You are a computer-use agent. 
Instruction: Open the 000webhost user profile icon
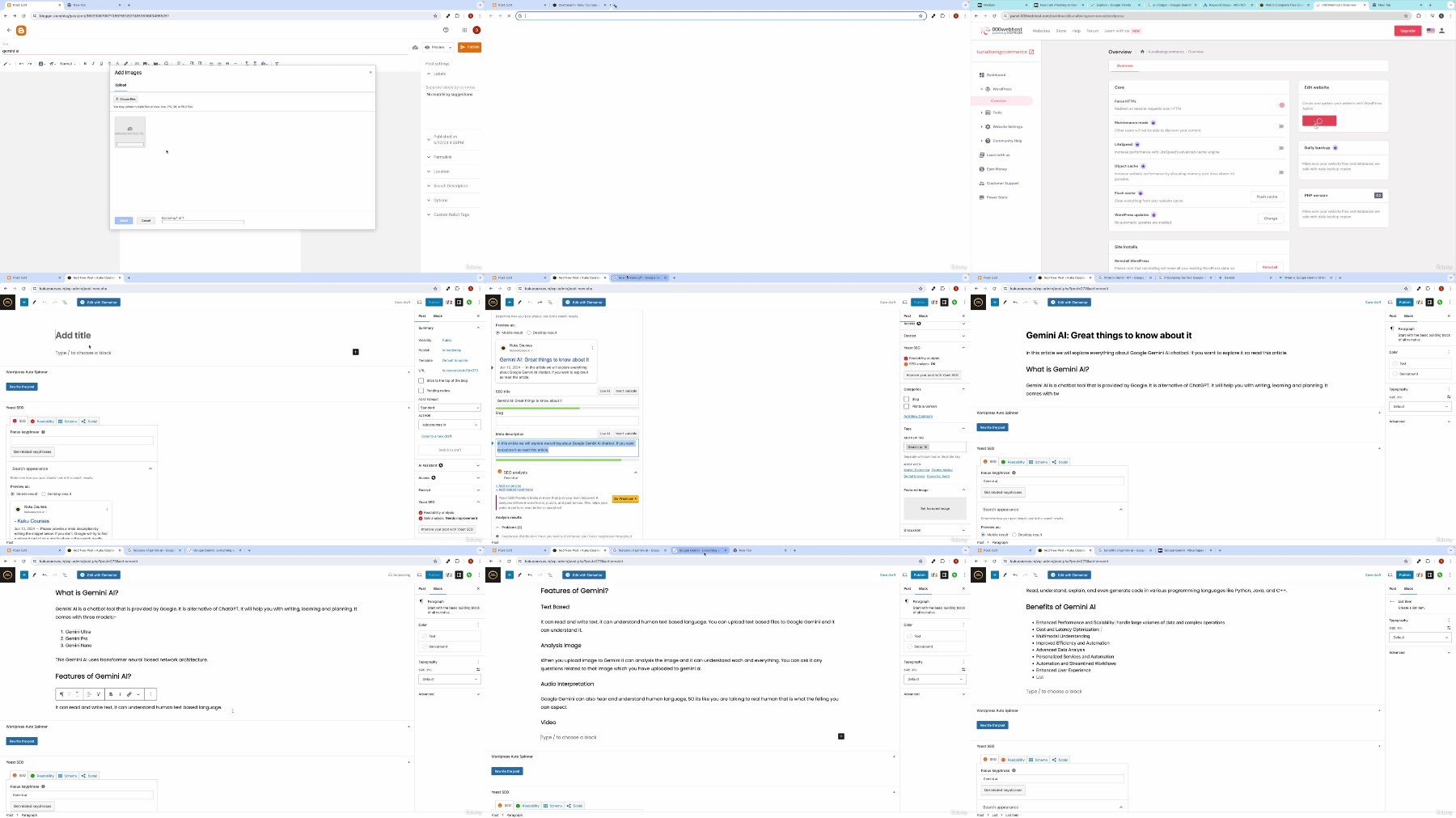coord(1441,31)
